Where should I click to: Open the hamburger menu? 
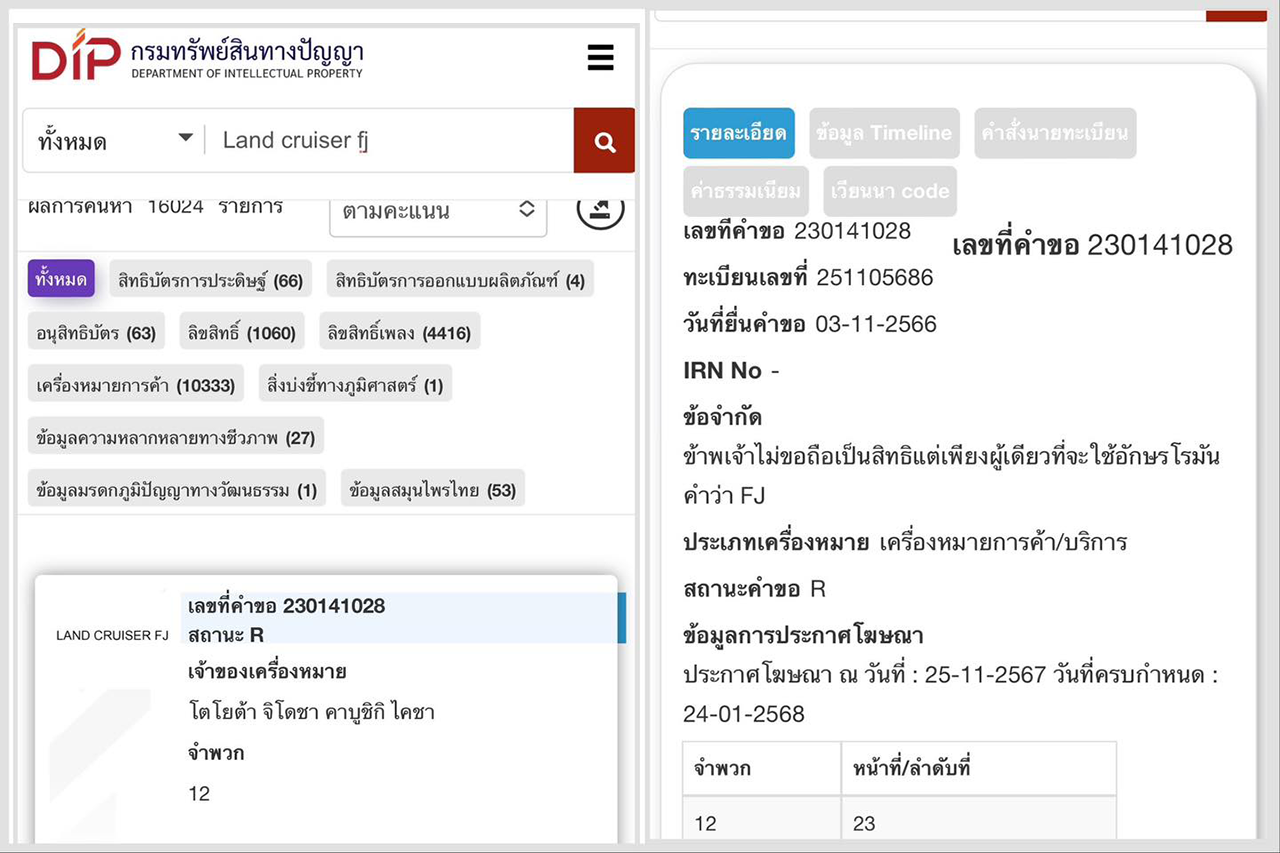(x=600, y=57)
